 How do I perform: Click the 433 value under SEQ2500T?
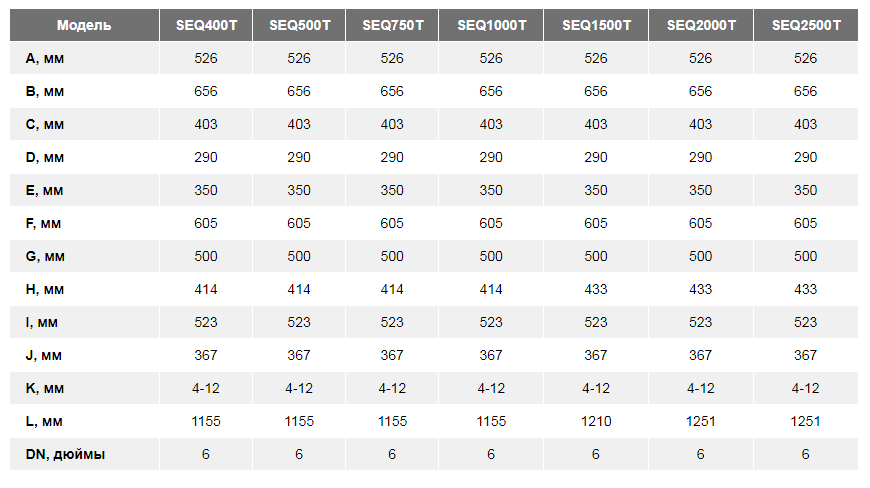[806, 289]
